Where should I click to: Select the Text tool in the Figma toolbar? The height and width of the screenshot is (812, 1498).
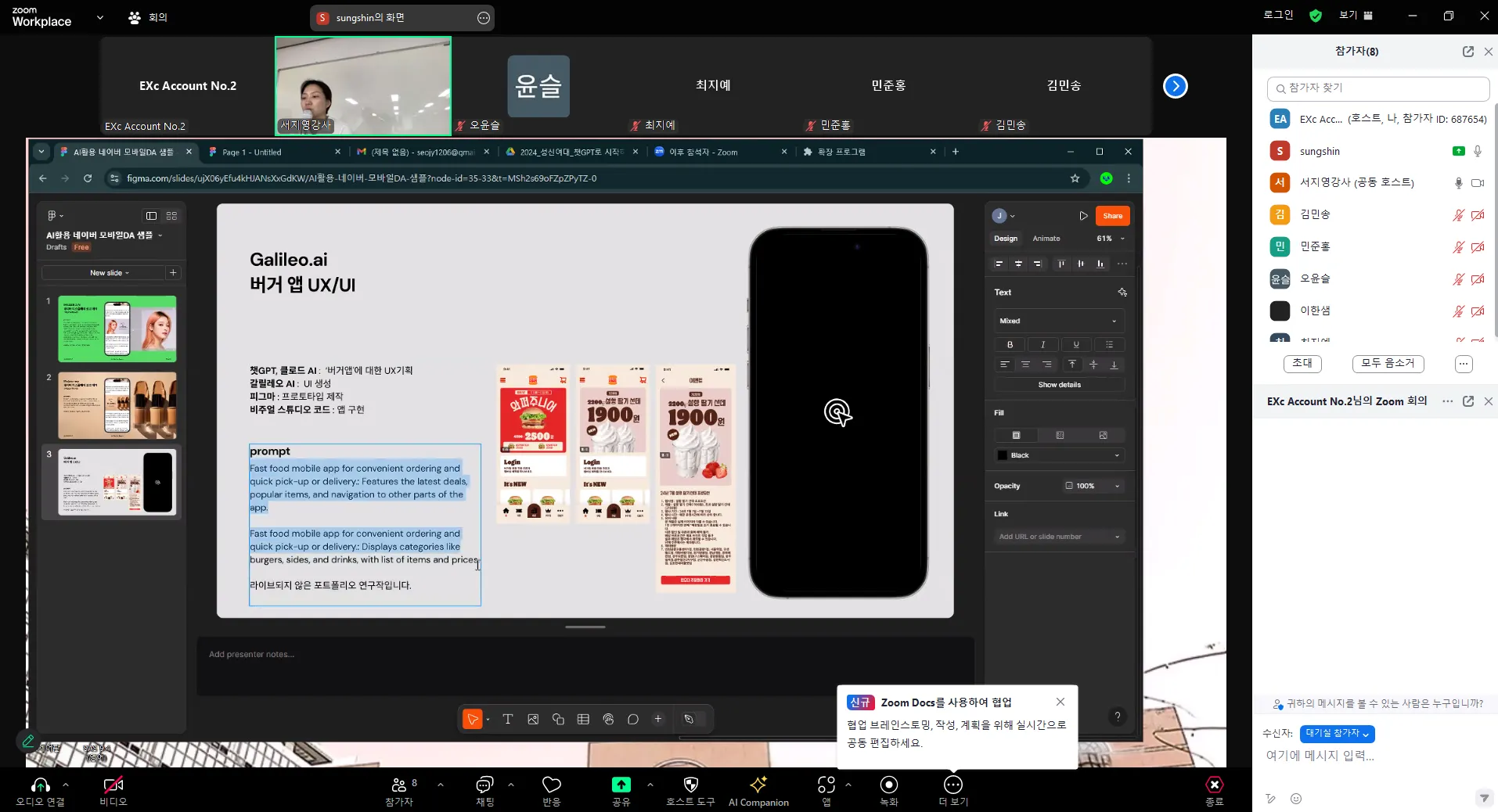[x=507, y=719]
